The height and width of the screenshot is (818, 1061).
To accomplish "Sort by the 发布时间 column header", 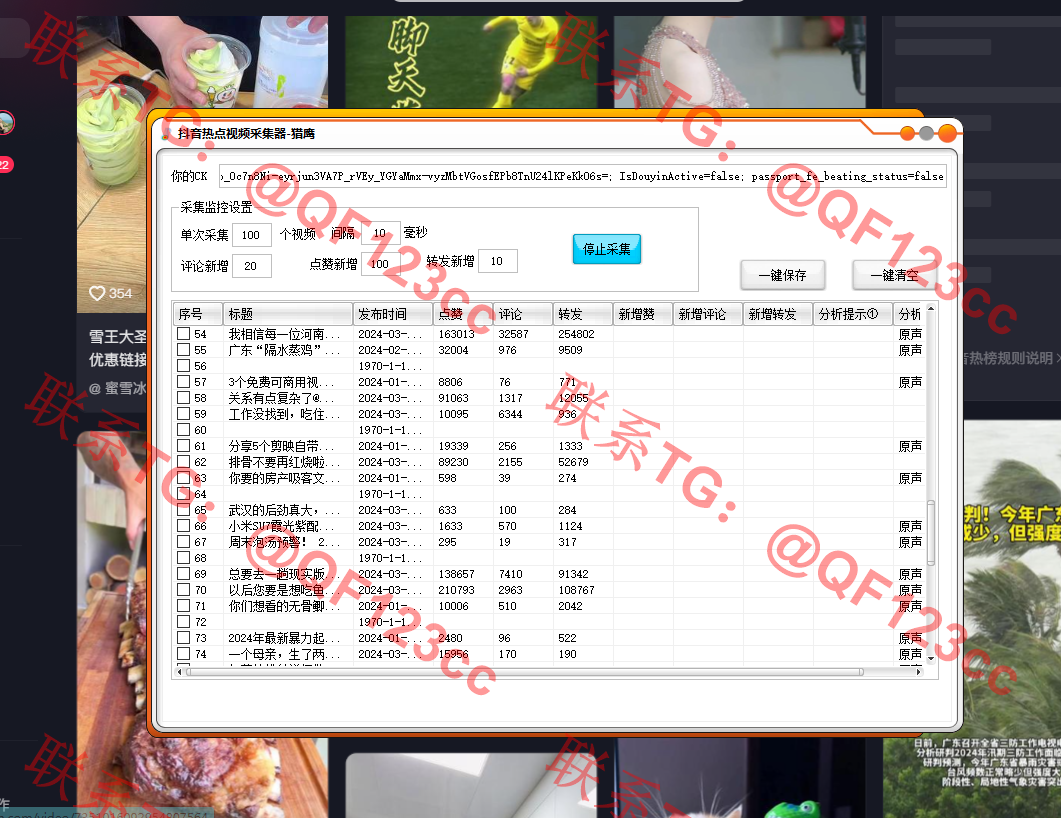I will tap(392, 314).
